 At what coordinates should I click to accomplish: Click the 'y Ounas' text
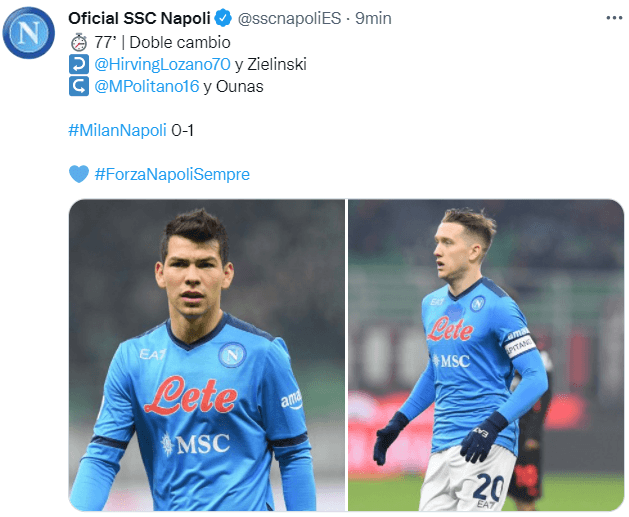click(x=233, y=86)
